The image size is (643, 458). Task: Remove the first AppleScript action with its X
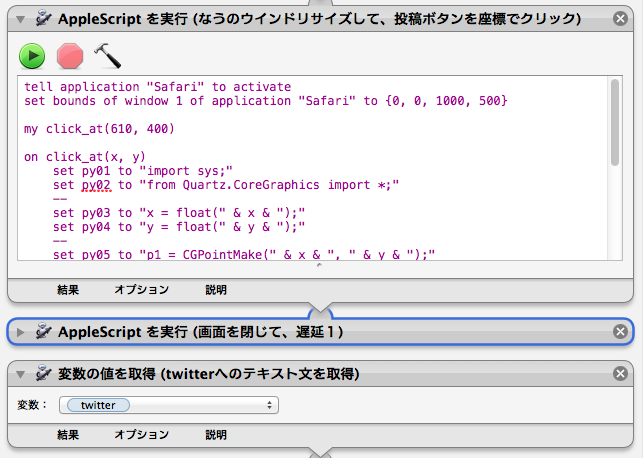(x=620, y=18)
